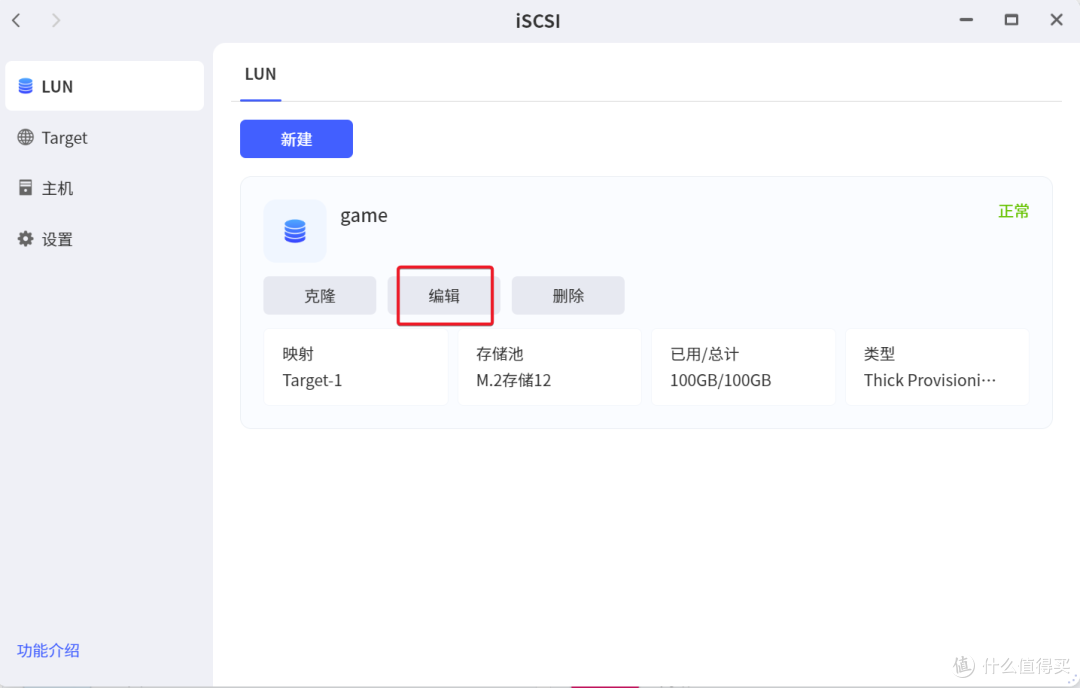Minimize the iSCSI window
1080x688 pixels.
tap(966, 20)
